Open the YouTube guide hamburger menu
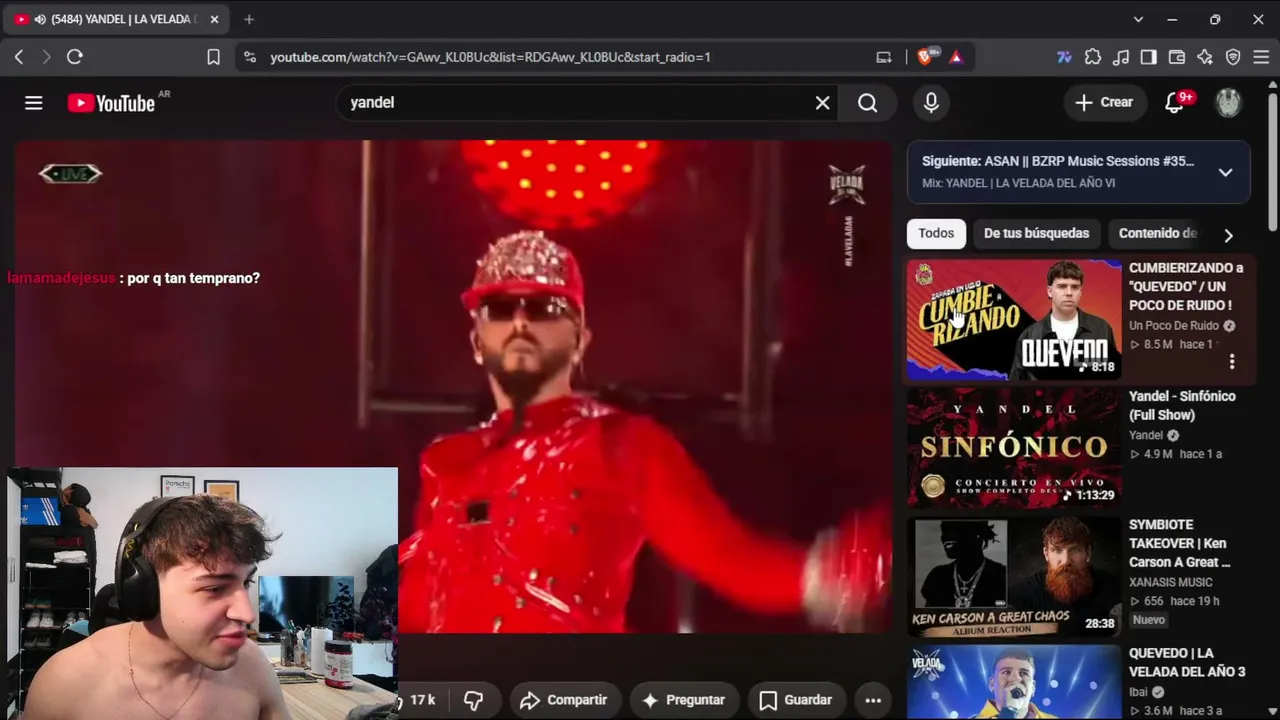The image size is (1280, 720). coord(34,103)
